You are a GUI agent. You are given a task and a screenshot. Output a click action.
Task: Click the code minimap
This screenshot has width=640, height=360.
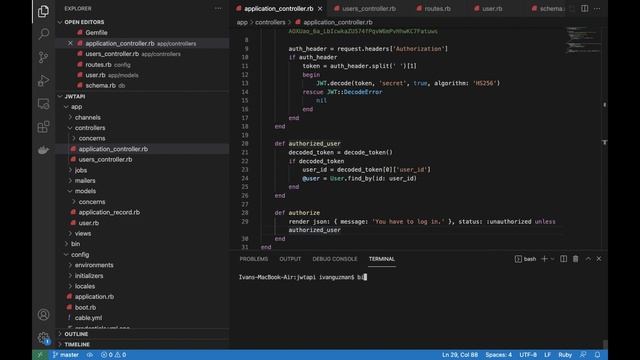tap(583, 40)
